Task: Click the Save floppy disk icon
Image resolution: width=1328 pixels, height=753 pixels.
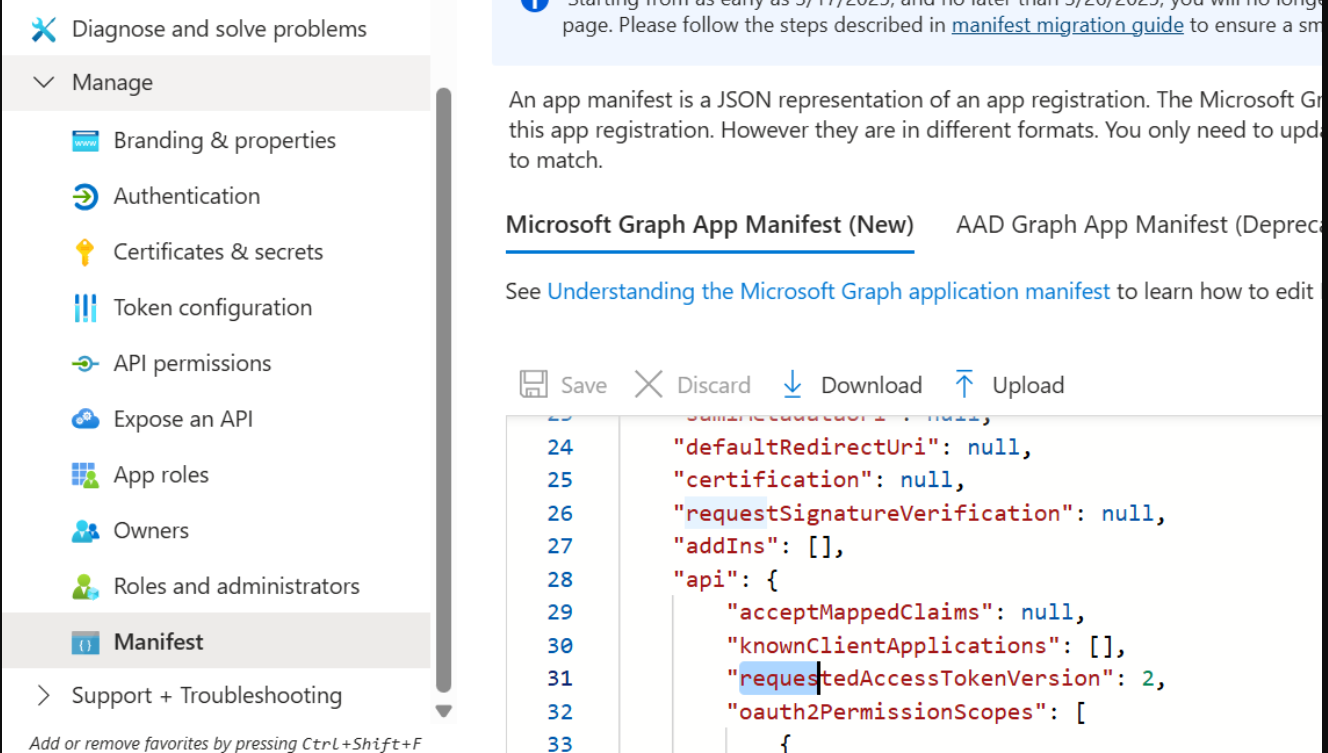Action: click(534, 385)
